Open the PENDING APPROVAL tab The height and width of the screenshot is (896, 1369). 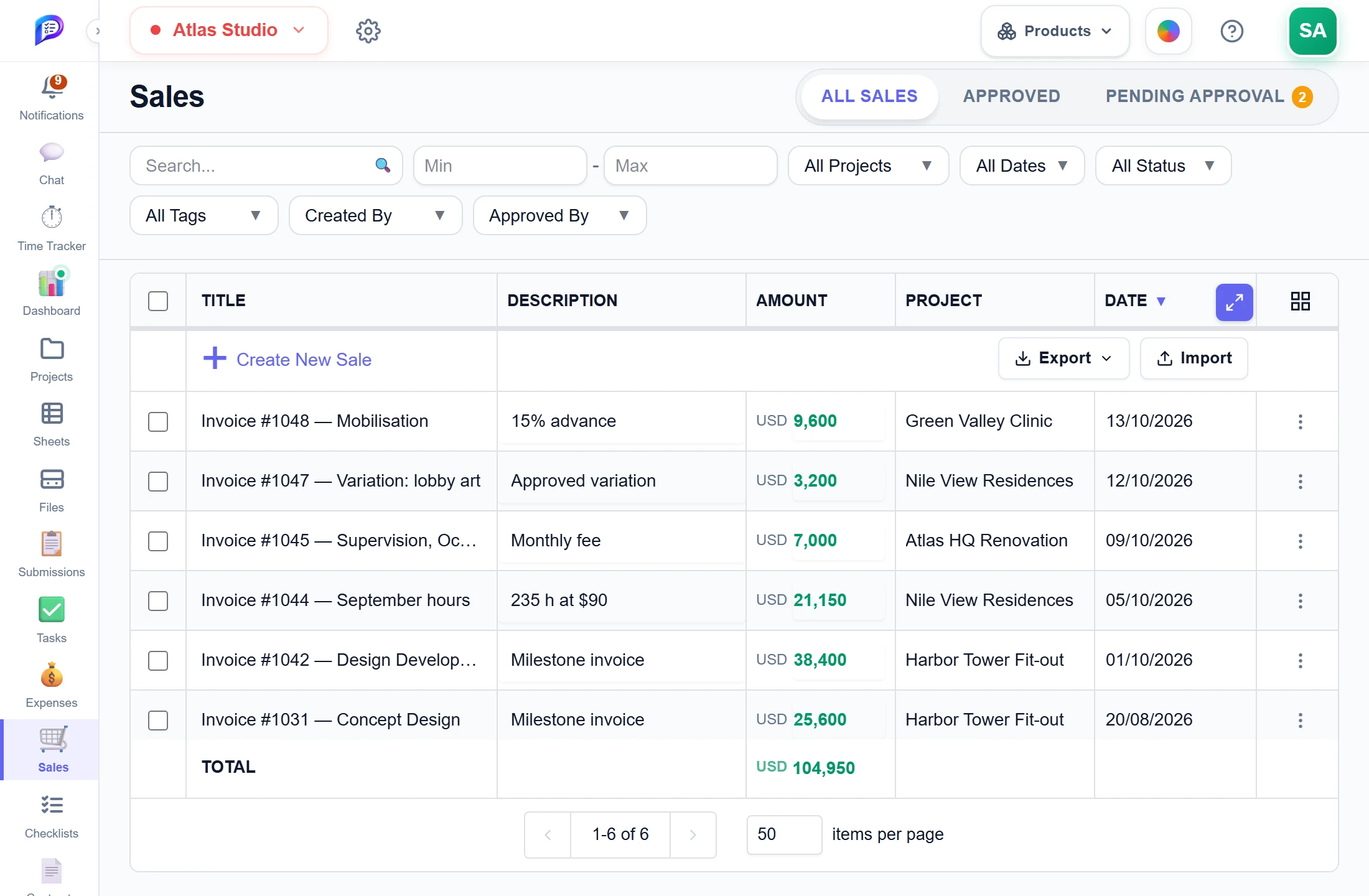tap(1208, 96)
